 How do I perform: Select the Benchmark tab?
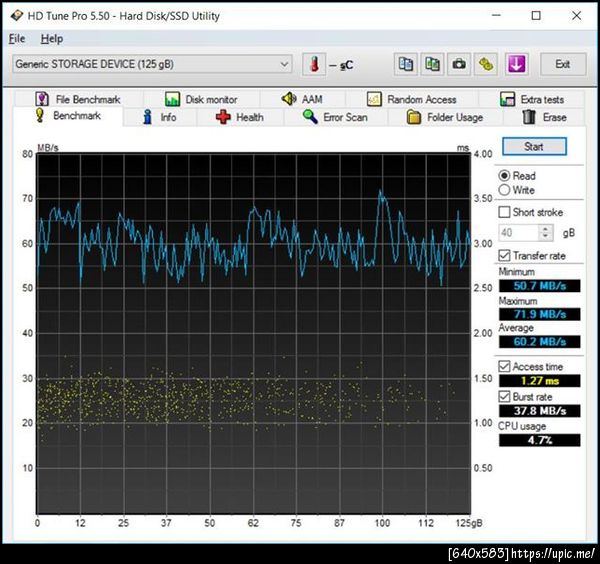(68, 116)
